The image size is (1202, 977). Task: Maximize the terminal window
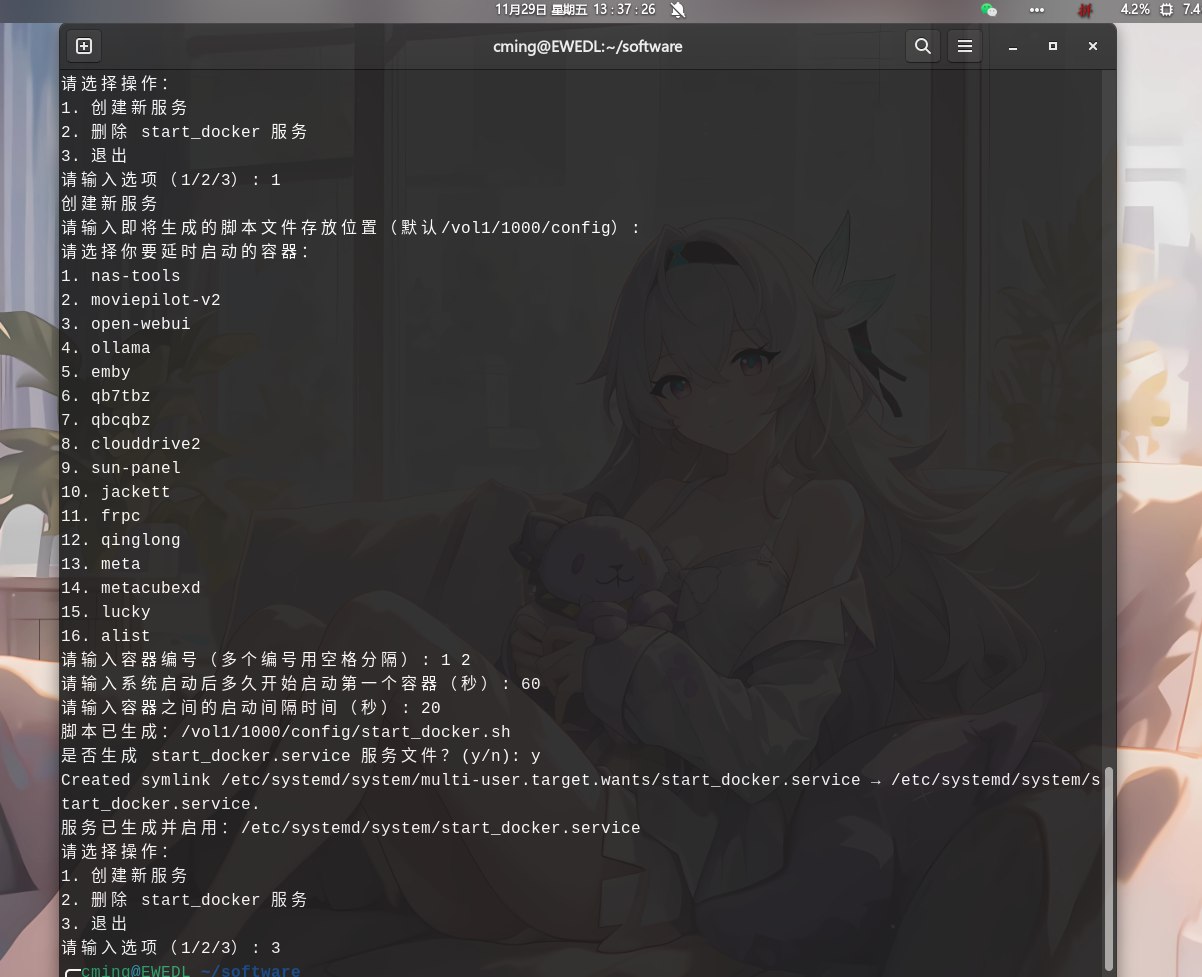pyautogui.click(x=1053, y=46)
